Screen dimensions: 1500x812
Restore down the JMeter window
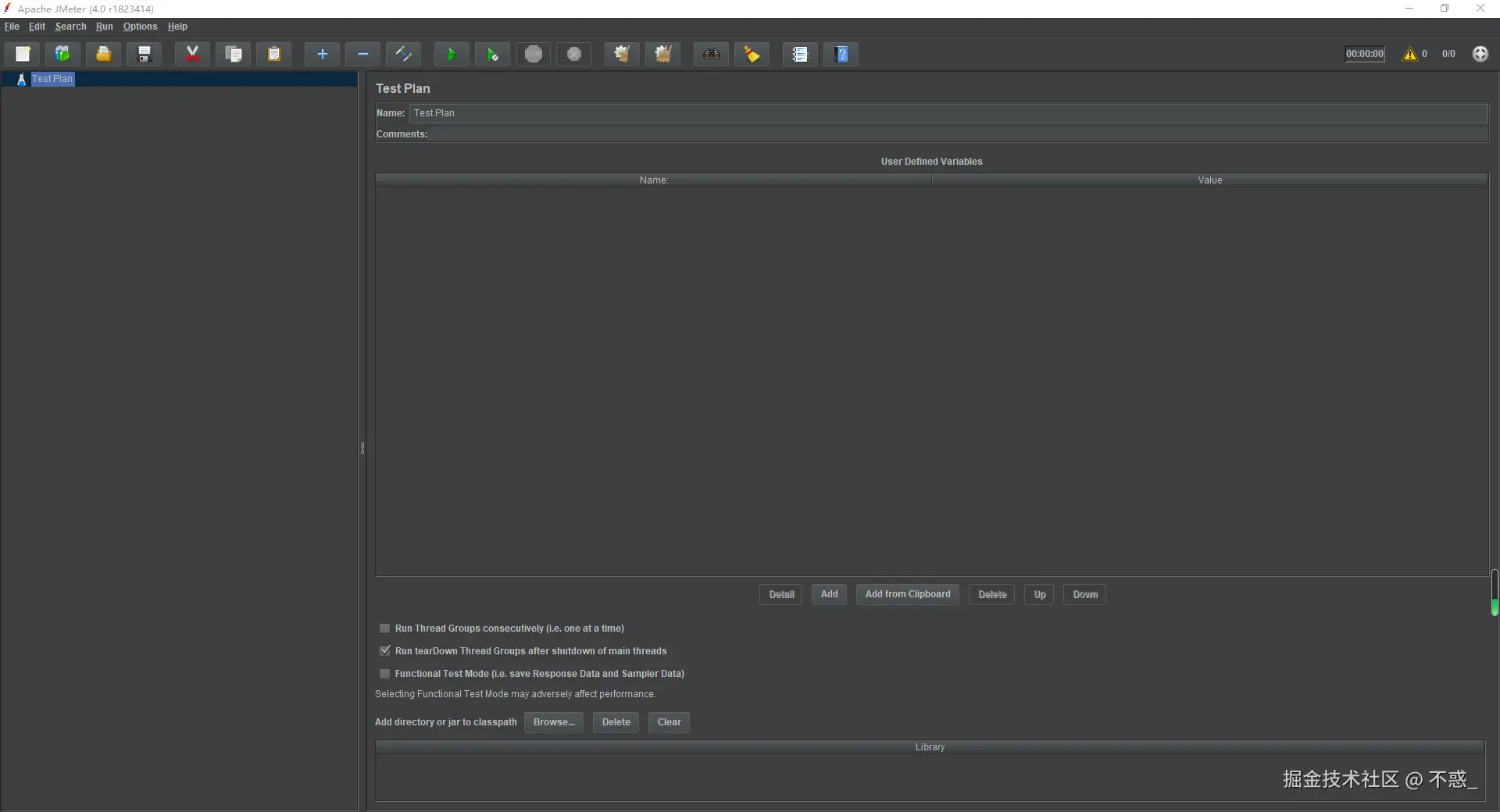pyautogui.click(x=1445, y=9)
